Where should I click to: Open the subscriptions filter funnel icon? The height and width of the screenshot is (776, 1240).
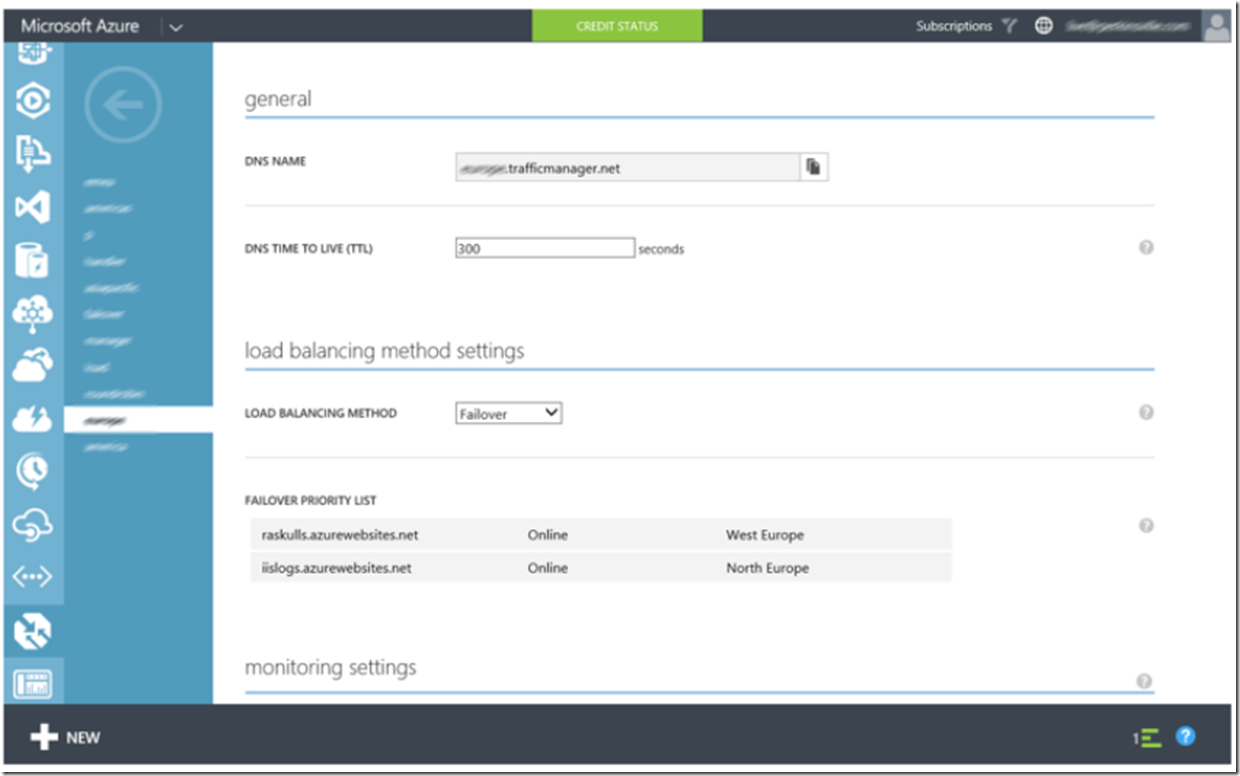coord(1009,26)
